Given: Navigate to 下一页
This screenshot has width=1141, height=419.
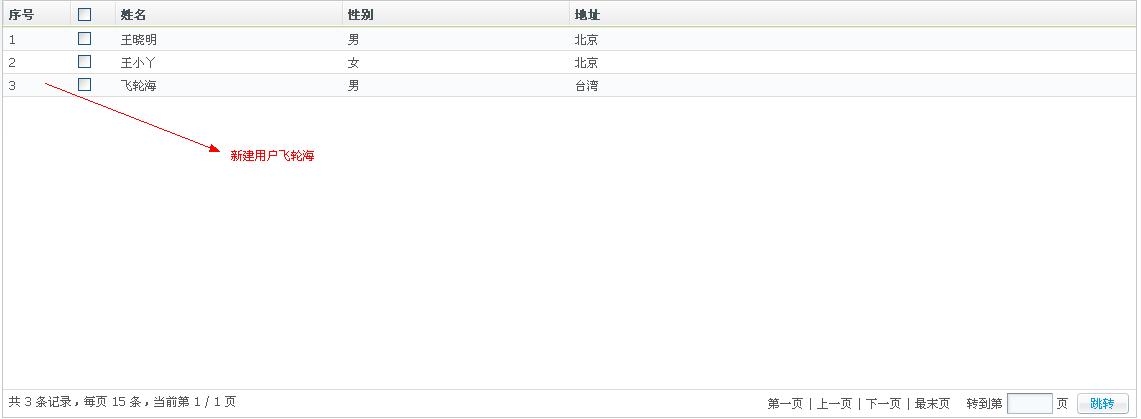Looking at the screenshot, I should click(883, 404).
